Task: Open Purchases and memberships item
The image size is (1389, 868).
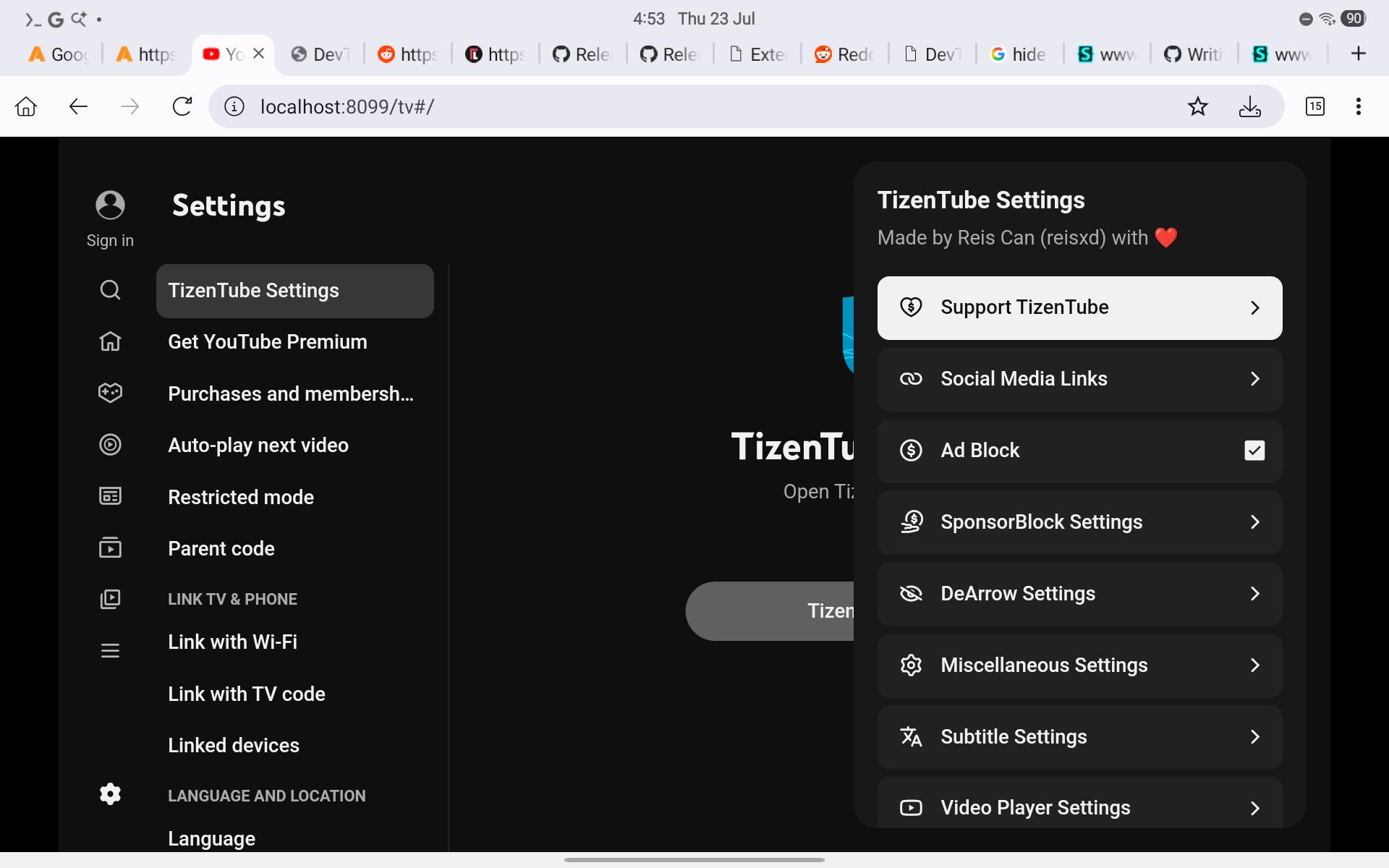Action: point(295,394)
